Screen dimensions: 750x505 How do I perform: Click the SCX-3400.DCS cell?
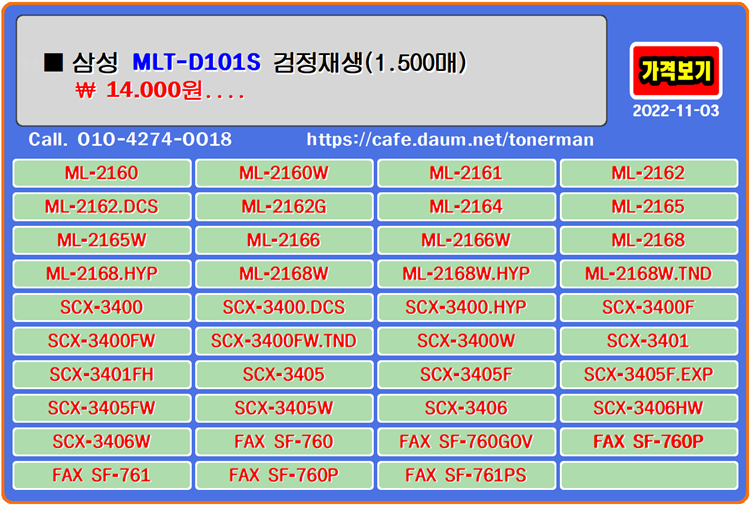(284, 307)
